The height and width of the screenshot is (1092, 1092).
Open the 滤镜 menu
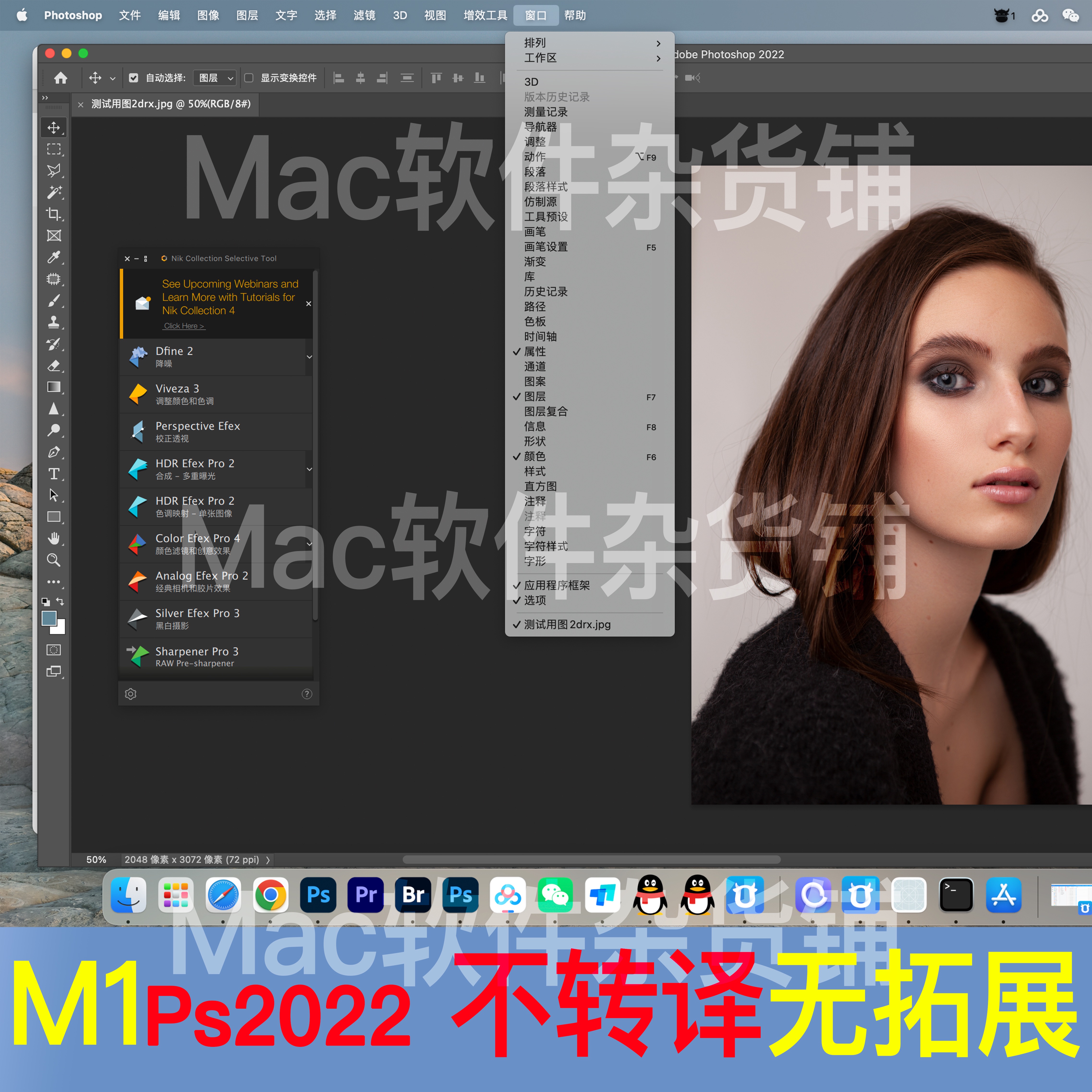pos(364,15)
